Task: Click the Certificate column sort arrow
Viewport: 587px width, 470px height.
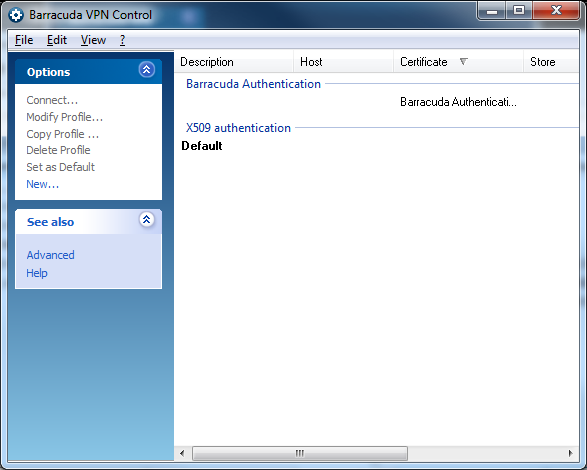Action: tap(463, 61)
